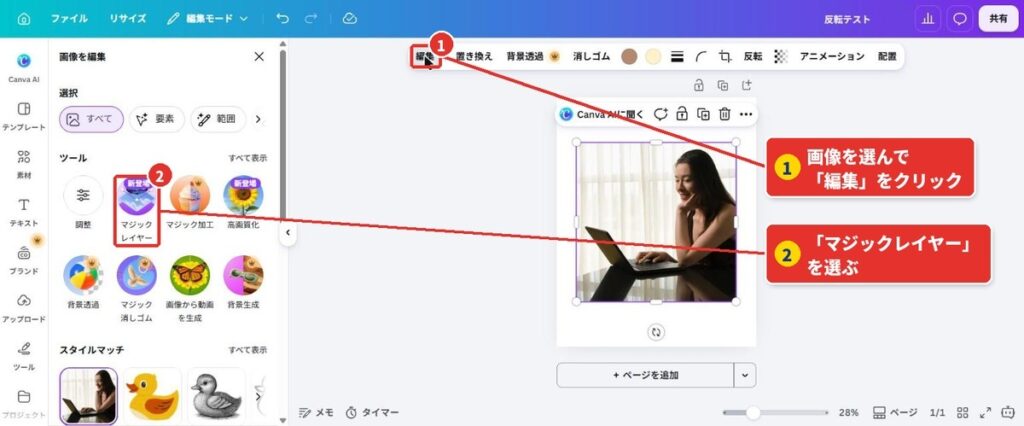The image size is (1024, 426).
Task: Open the アニメーション option
Action: point(832,56)
